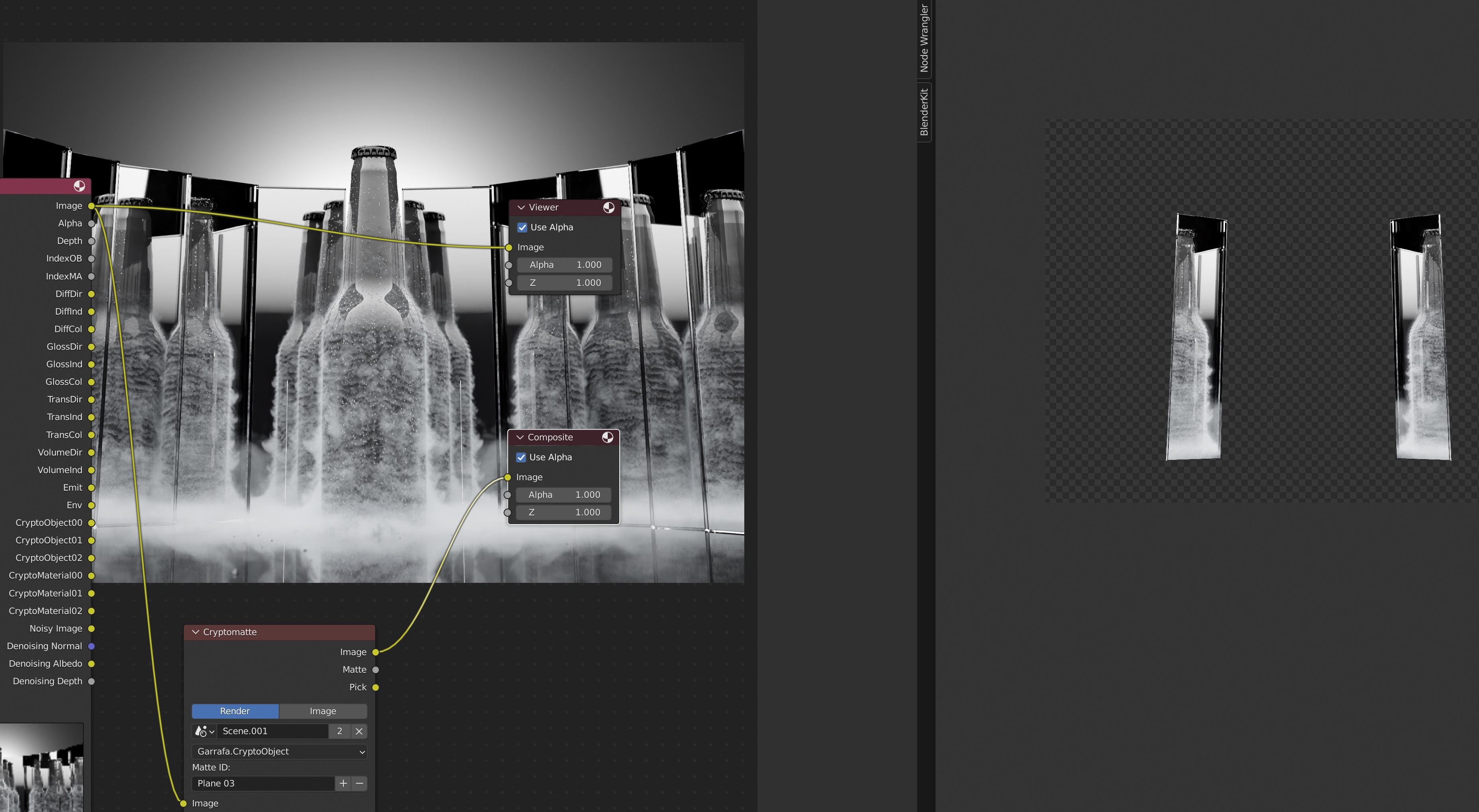This screenshot has height=812, width=1479.
Task: Click the add matte ID plus icon
Action: coord(343,783)
